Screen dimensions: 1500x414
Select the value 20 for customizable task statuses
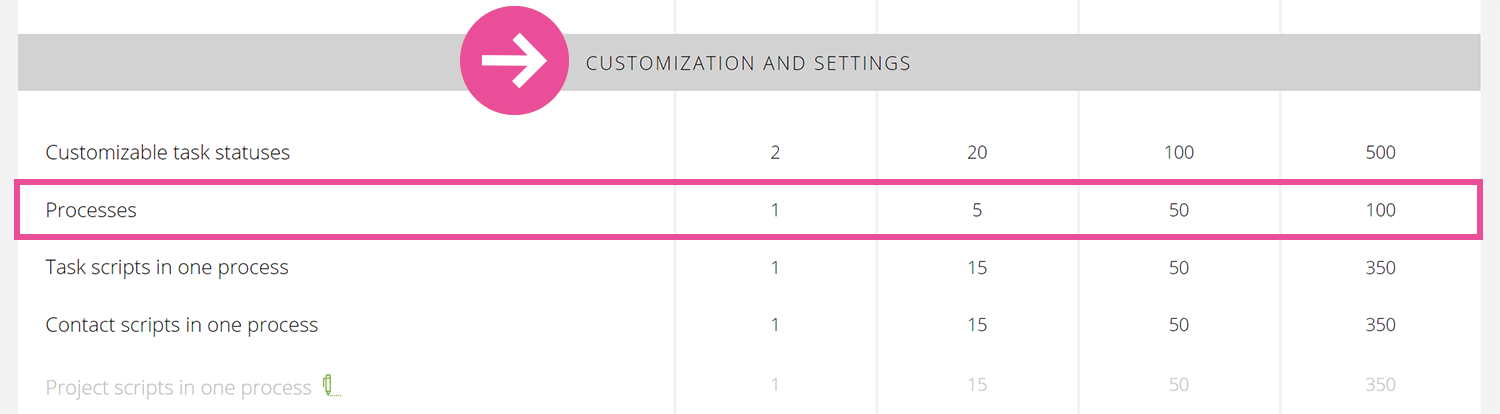pyautogui.click(x=977, y=153)
